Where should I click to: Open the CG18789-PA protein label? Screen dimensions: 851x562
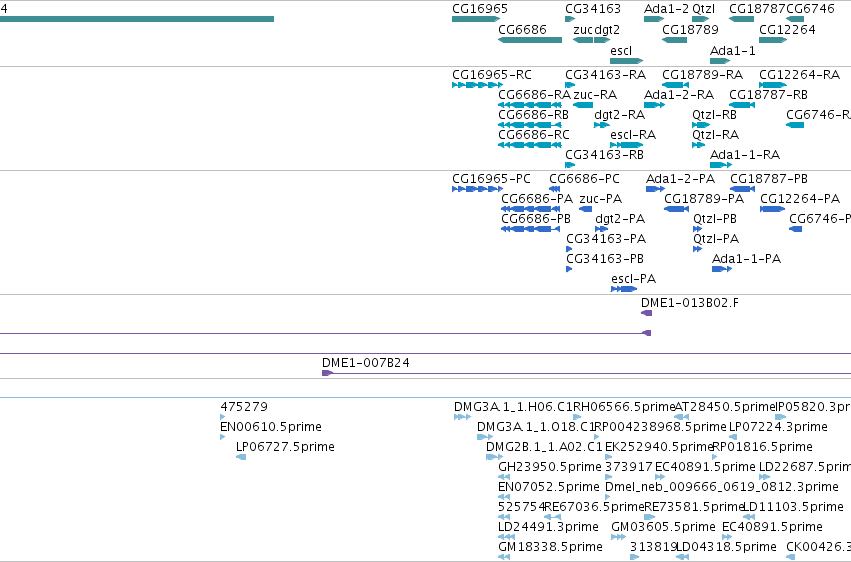coord(704,199)
